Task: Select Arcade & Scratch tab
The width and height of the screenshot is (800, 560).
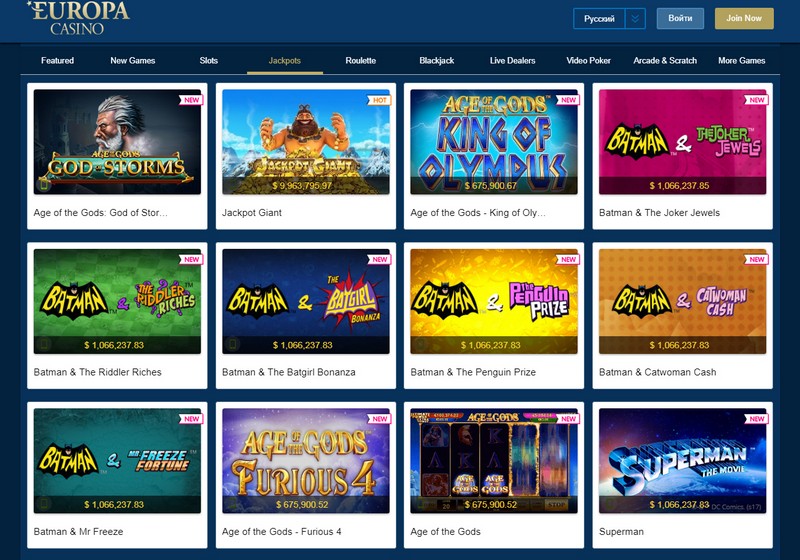Action: pyautogui.click(x=665, y=60)
